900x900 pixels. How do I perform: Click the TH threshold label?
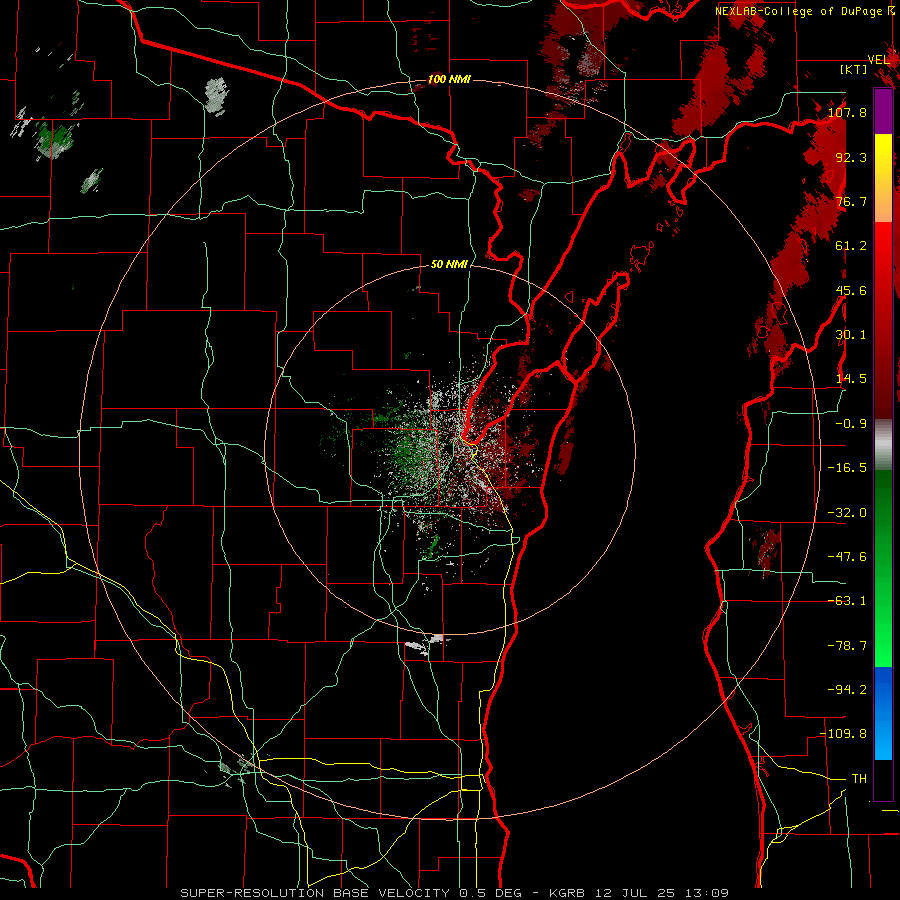click(x=859, y=778)
